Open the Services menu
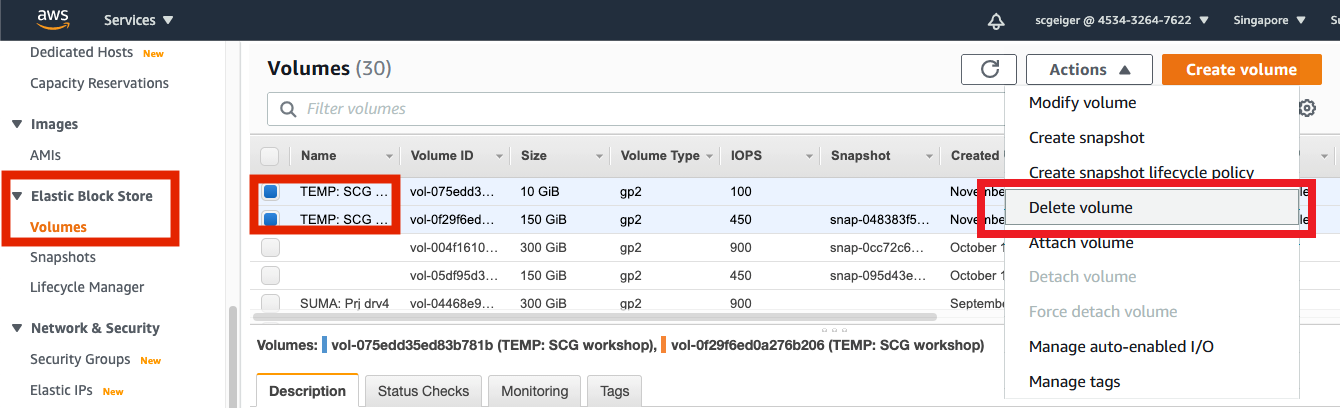 click(x=138, y=20)
